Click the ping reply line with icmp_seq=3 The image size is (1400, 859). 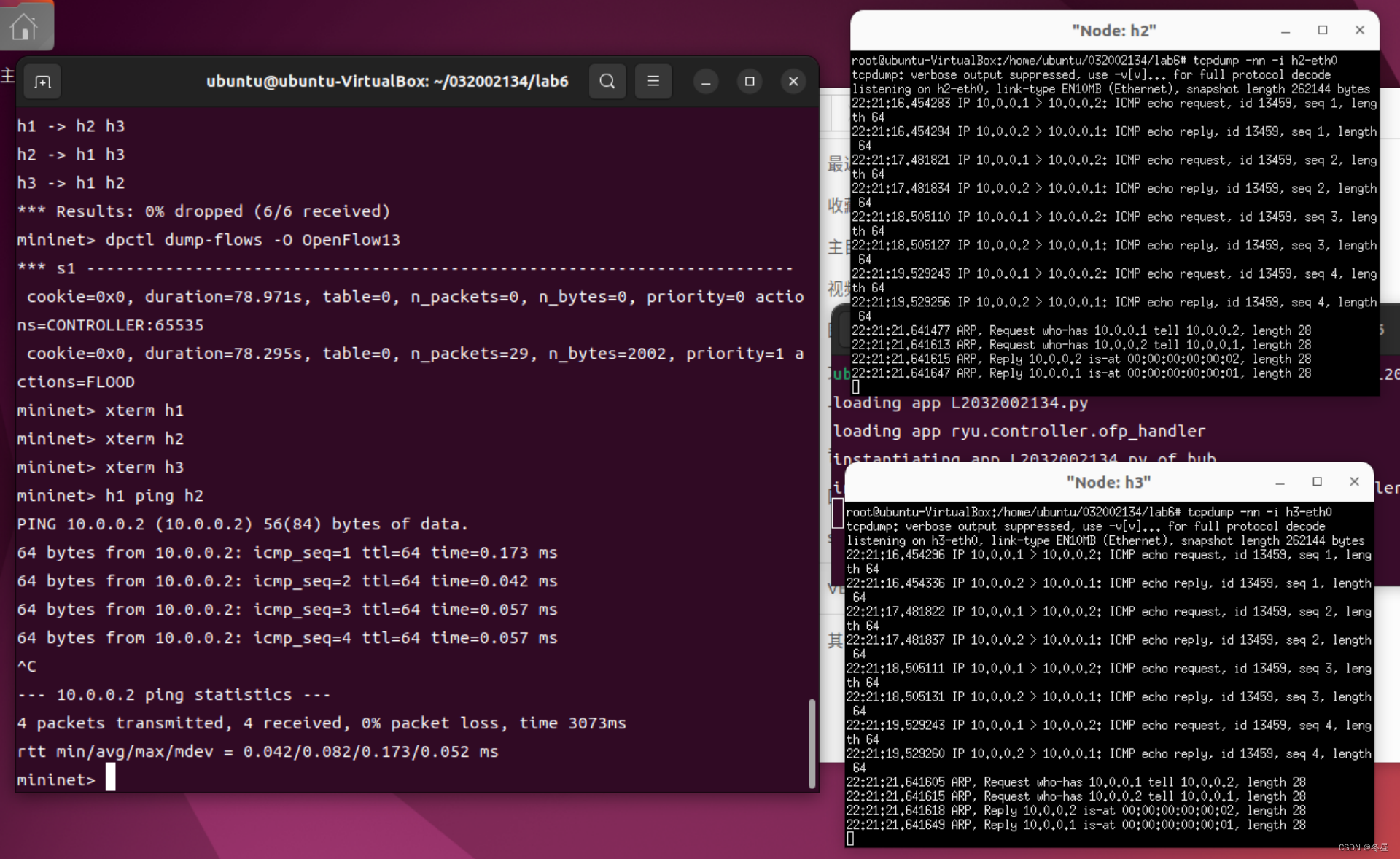click(287, 610)
